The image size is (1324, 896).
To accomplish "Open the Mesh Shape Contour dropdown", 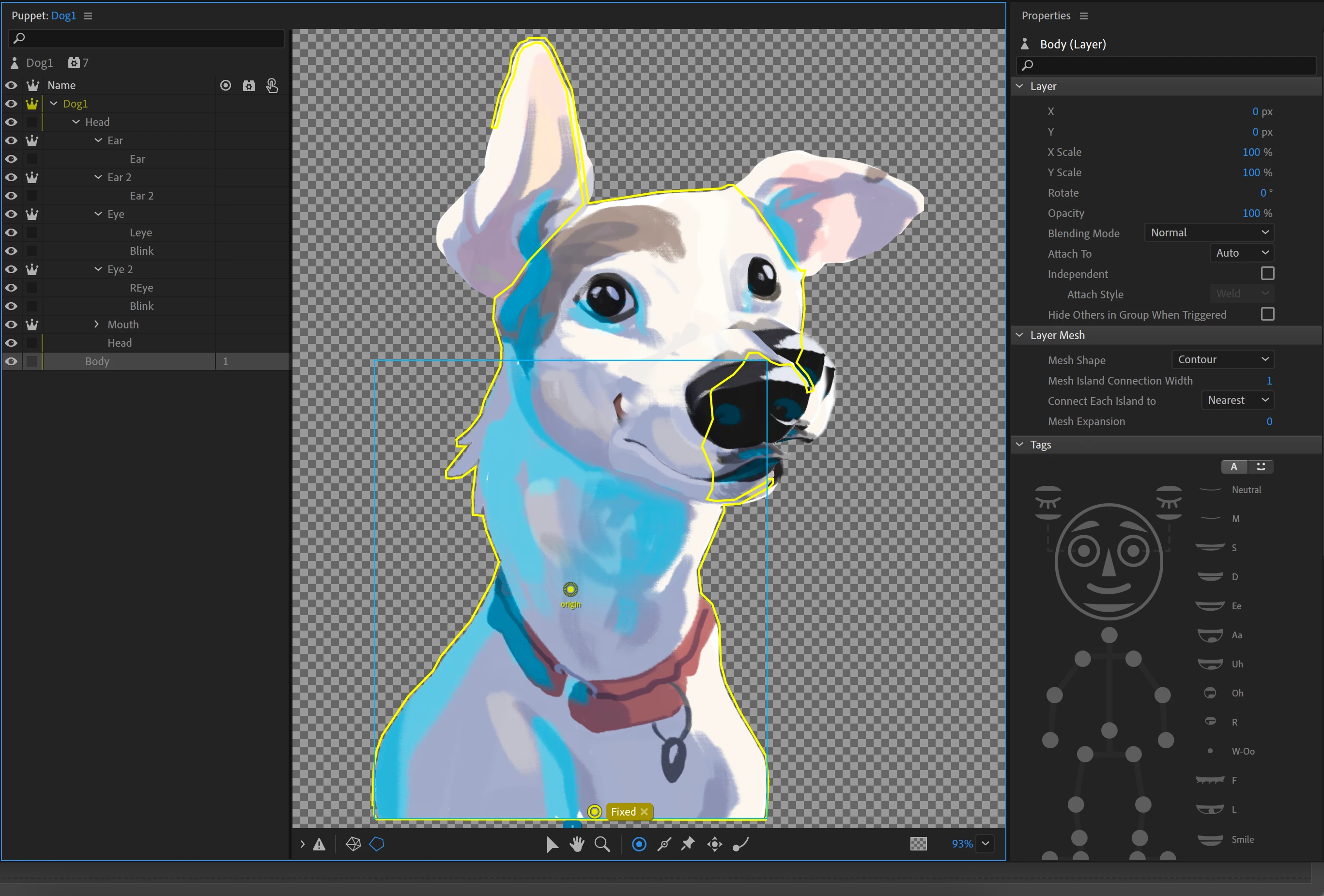I will point(1223,359).
